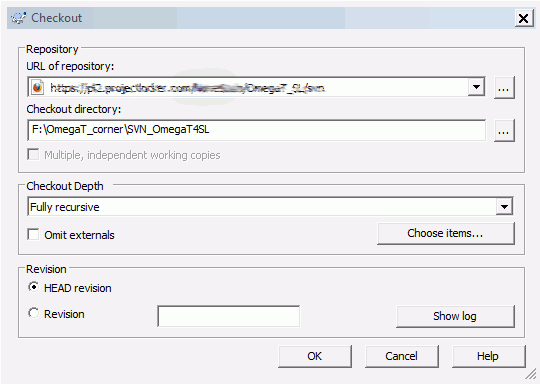Open the Checkout Depth dropdown arrow
The image size is (540, 384).
click(x=504, y=207)
